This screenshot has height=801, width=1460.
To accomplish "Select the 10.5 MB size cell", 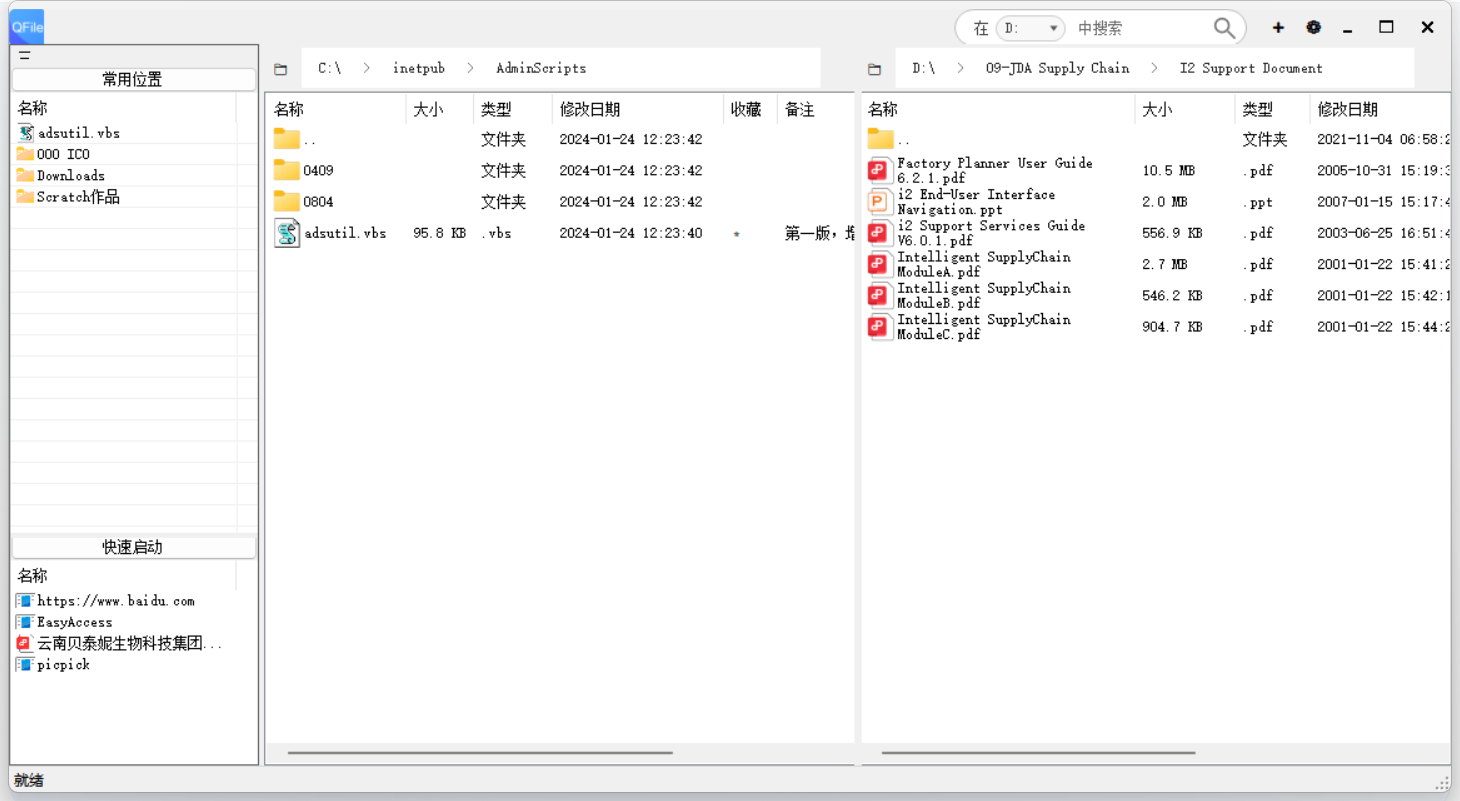I will tap(1168, 171).
